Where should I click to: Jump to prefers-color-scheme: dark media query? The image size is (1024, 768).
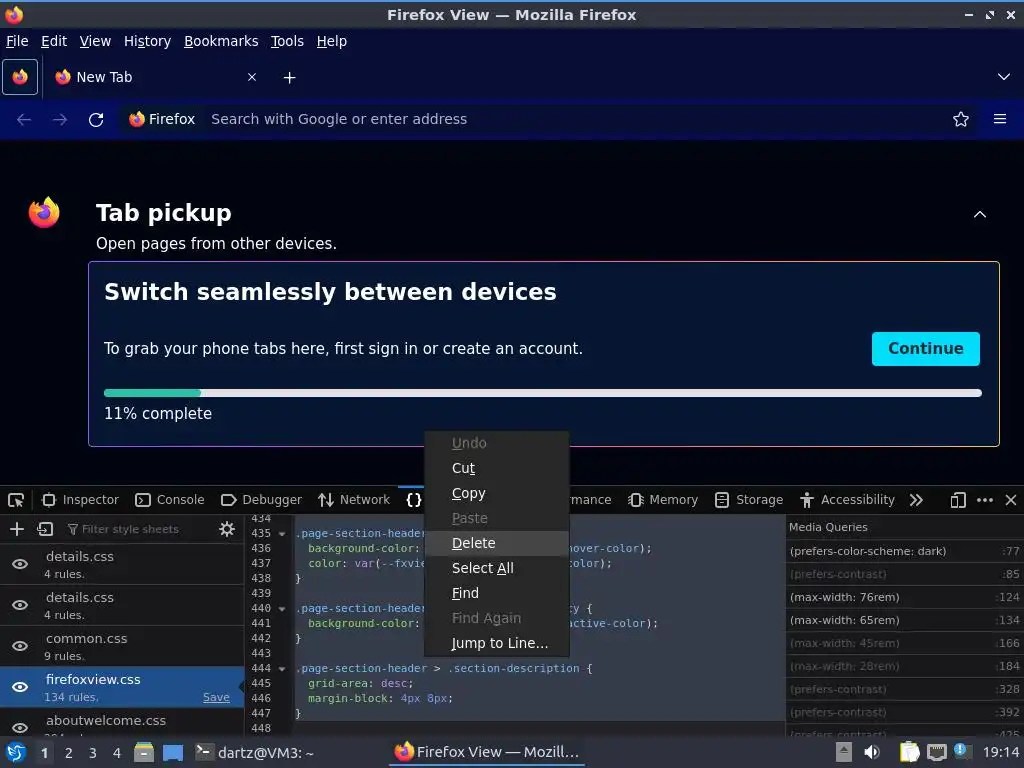[904, 551]
